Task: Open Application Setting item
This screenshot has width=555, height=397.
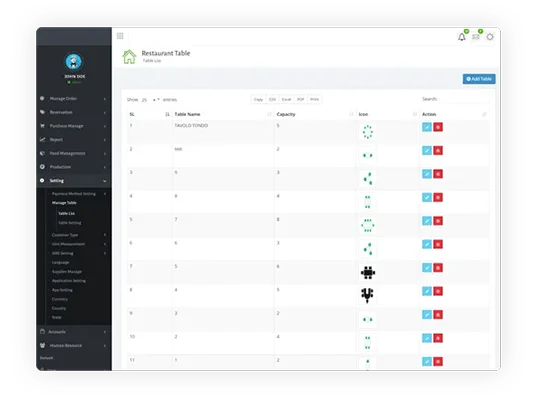Action: (x=69, y=281)
